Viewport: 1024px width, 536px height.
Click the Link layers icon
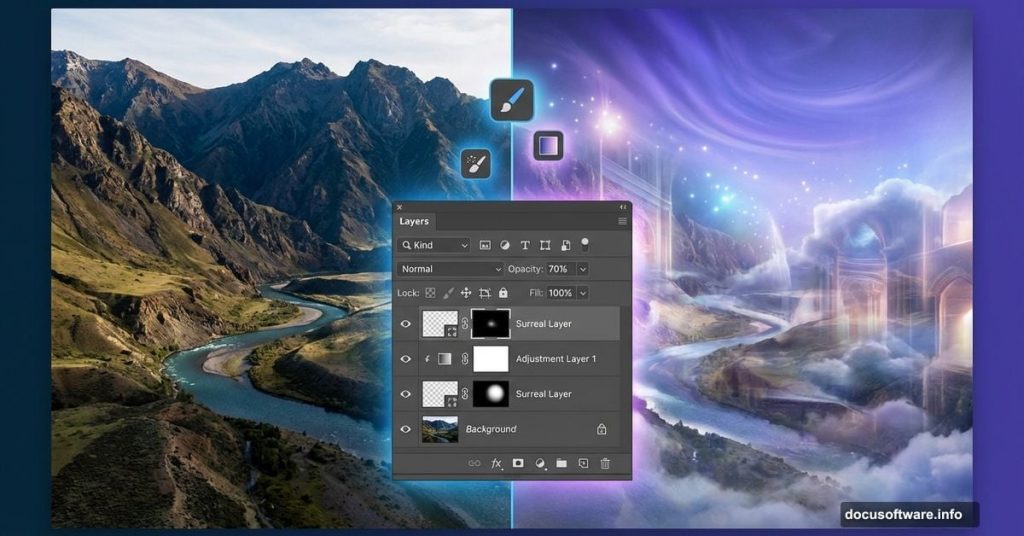[474, 464]
